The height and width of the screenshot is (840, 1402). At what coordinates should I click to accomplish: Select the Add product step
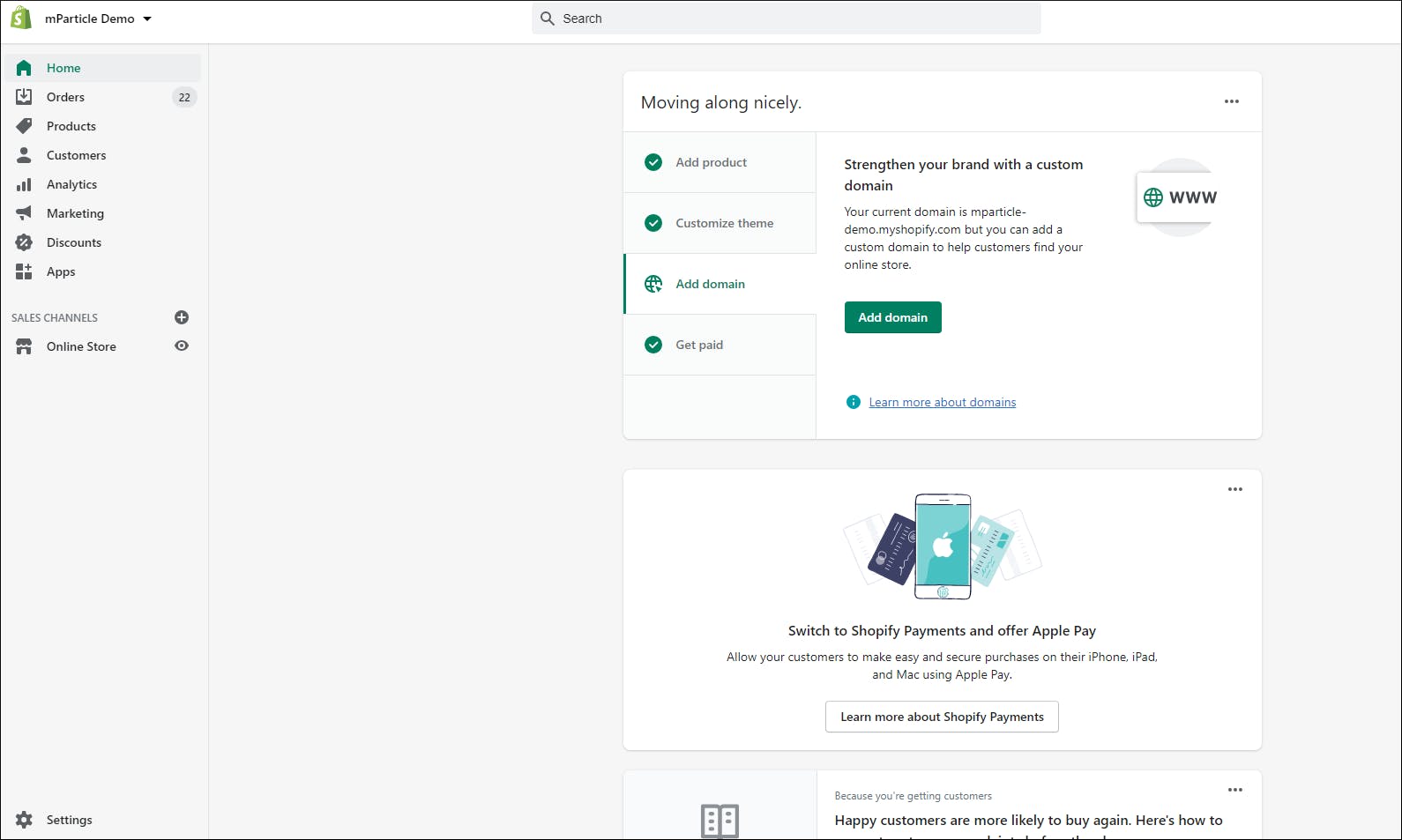pos(720,162)
